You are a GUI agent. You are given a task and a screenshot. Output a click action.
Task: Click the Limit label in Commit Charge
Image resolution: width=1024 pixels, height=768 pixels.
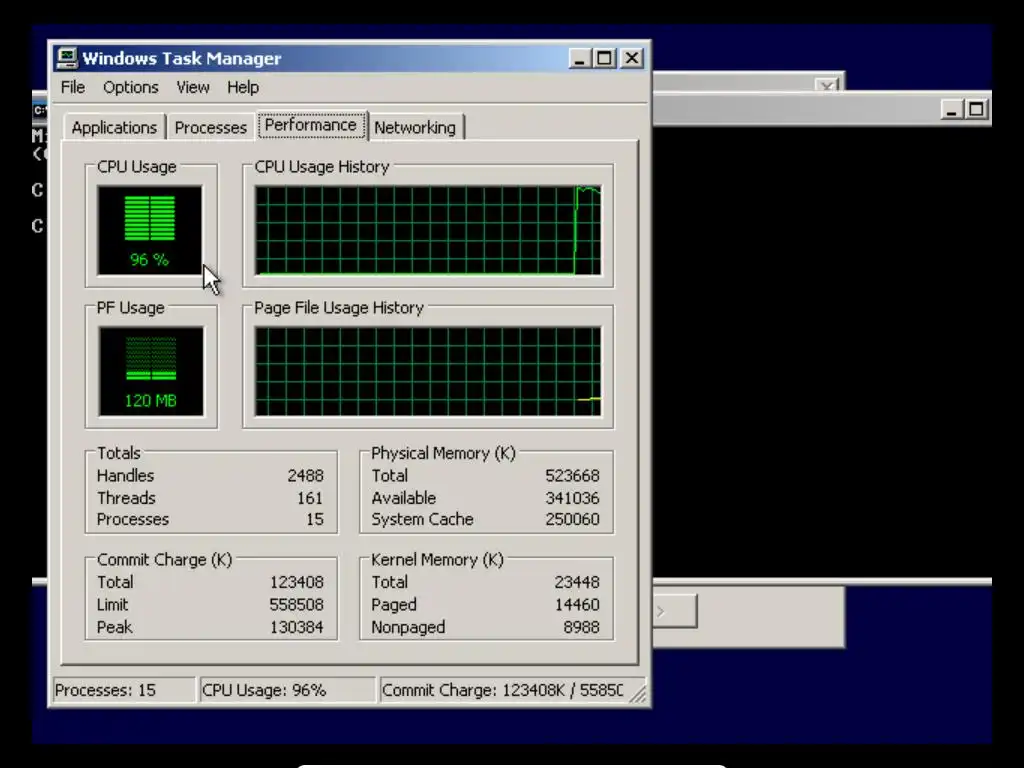(112, 605)
